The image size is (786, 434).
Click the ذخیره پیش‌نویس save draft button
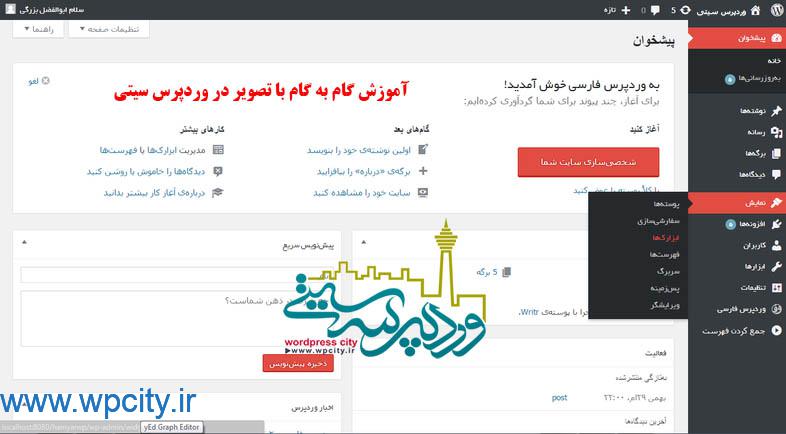[298, 363]
